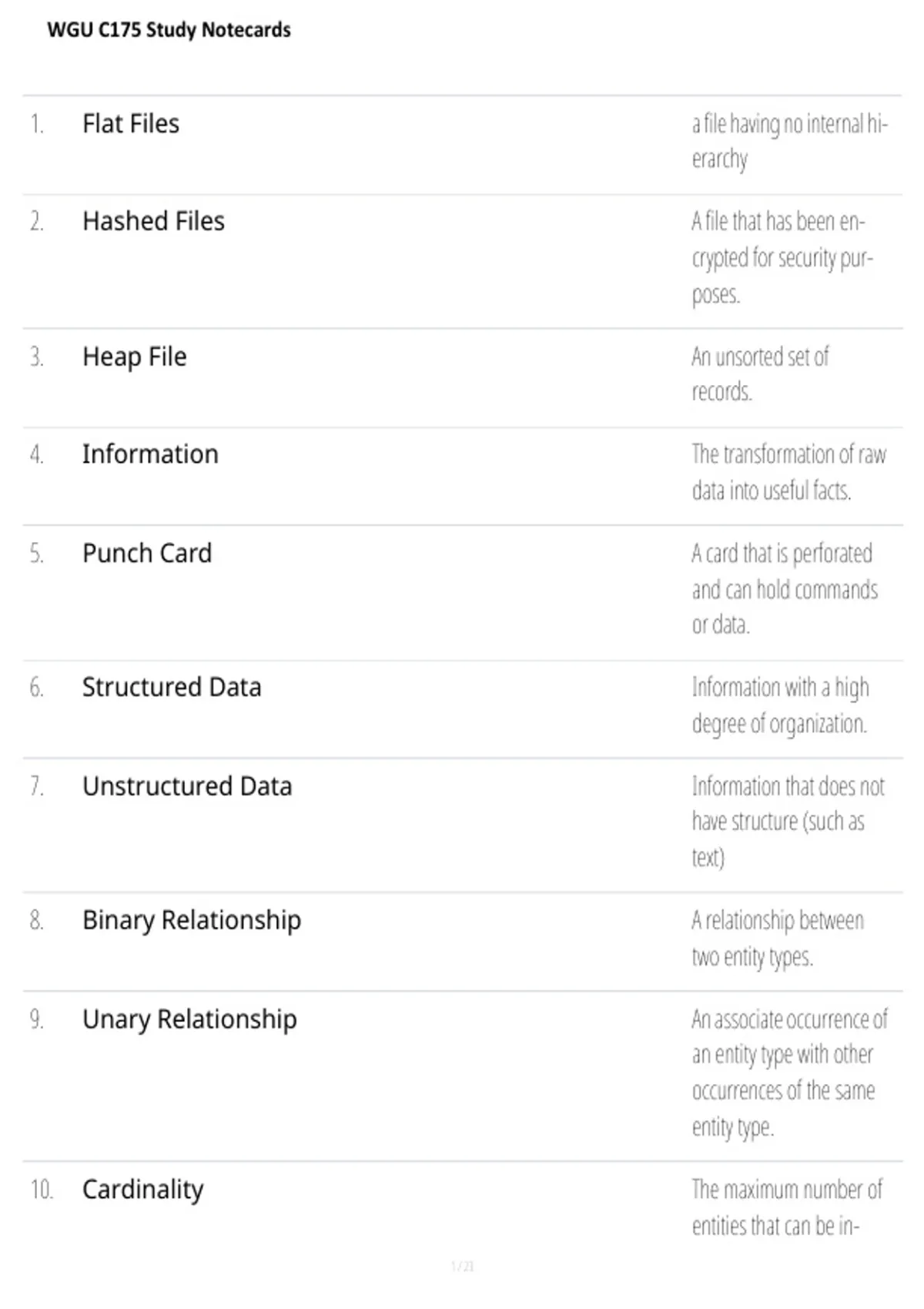The image size is (924, 1309).
Task: Select the Structured Data term
Action: click(172, 687)
